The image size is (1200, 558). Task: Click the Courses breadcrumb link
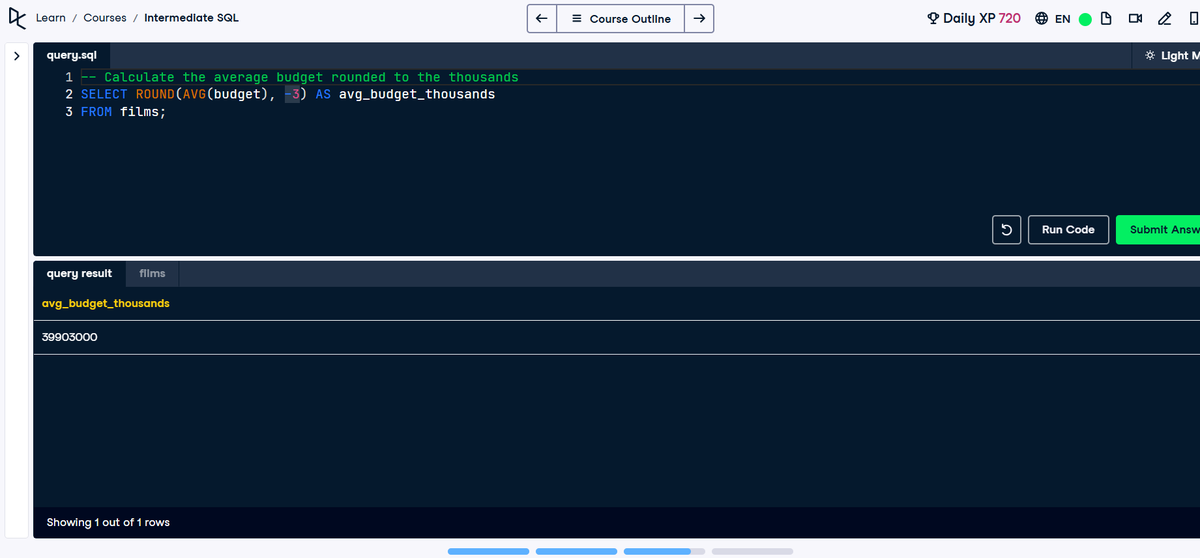(105, 18)
